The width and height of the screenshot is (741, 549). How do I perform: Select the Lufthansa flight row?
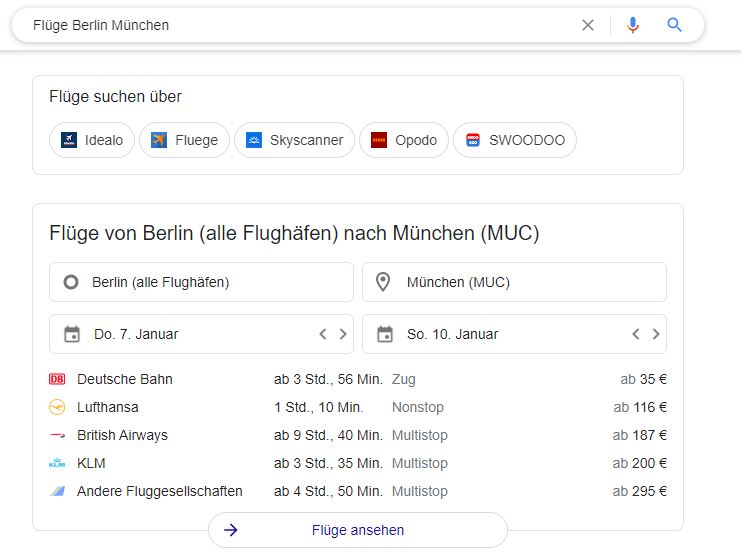pos(358,407)
